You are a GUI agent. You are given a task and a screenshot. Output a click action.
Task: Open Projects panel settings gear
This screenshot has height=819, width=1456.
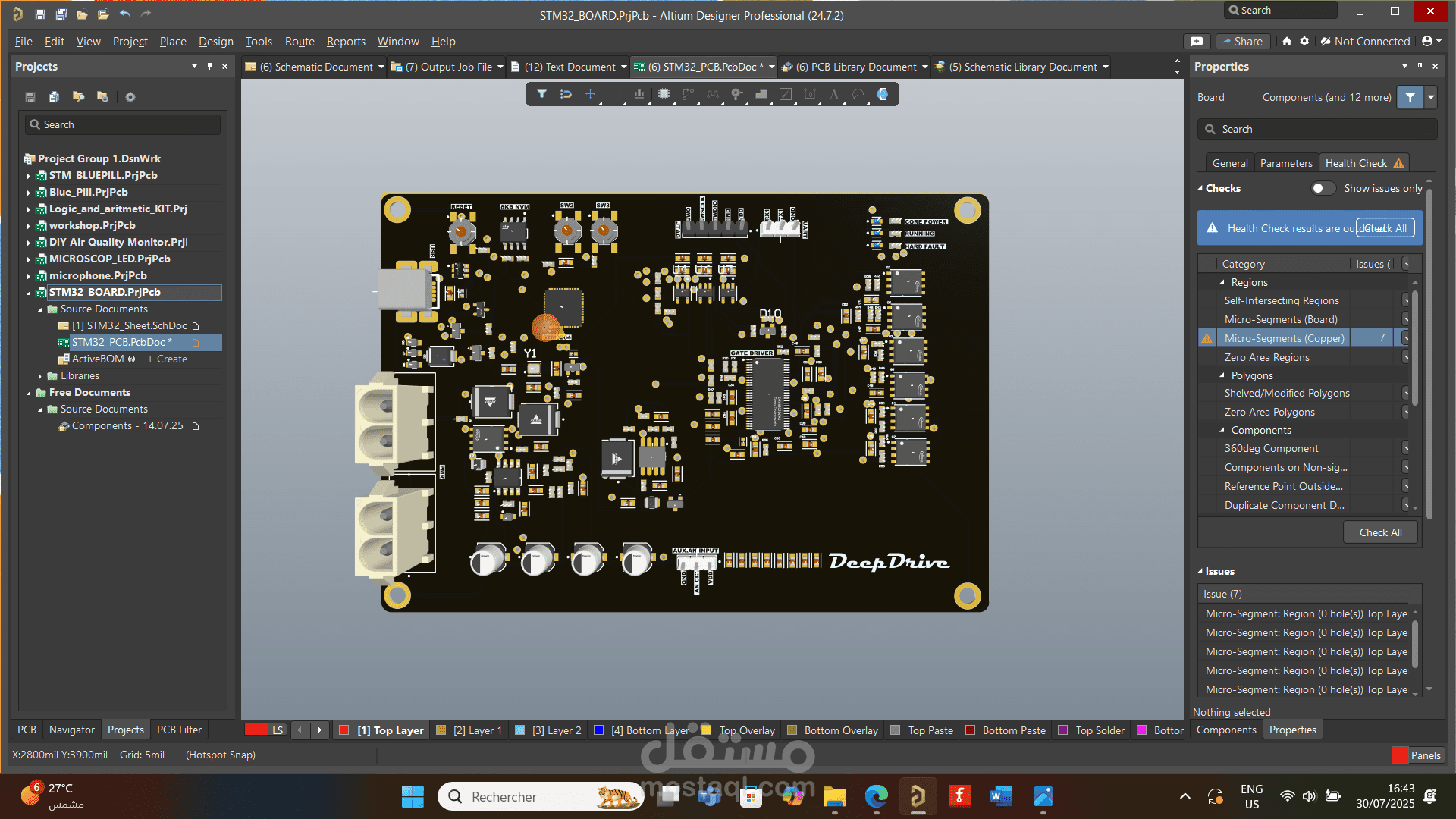130,96
